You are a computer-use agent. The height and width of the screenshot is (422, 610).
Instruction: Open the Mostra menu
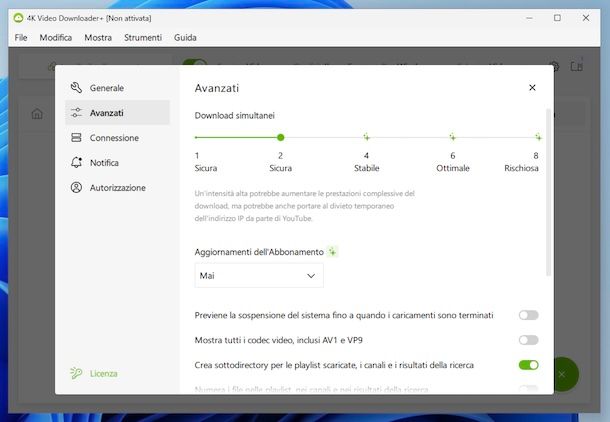click(98, 38)
